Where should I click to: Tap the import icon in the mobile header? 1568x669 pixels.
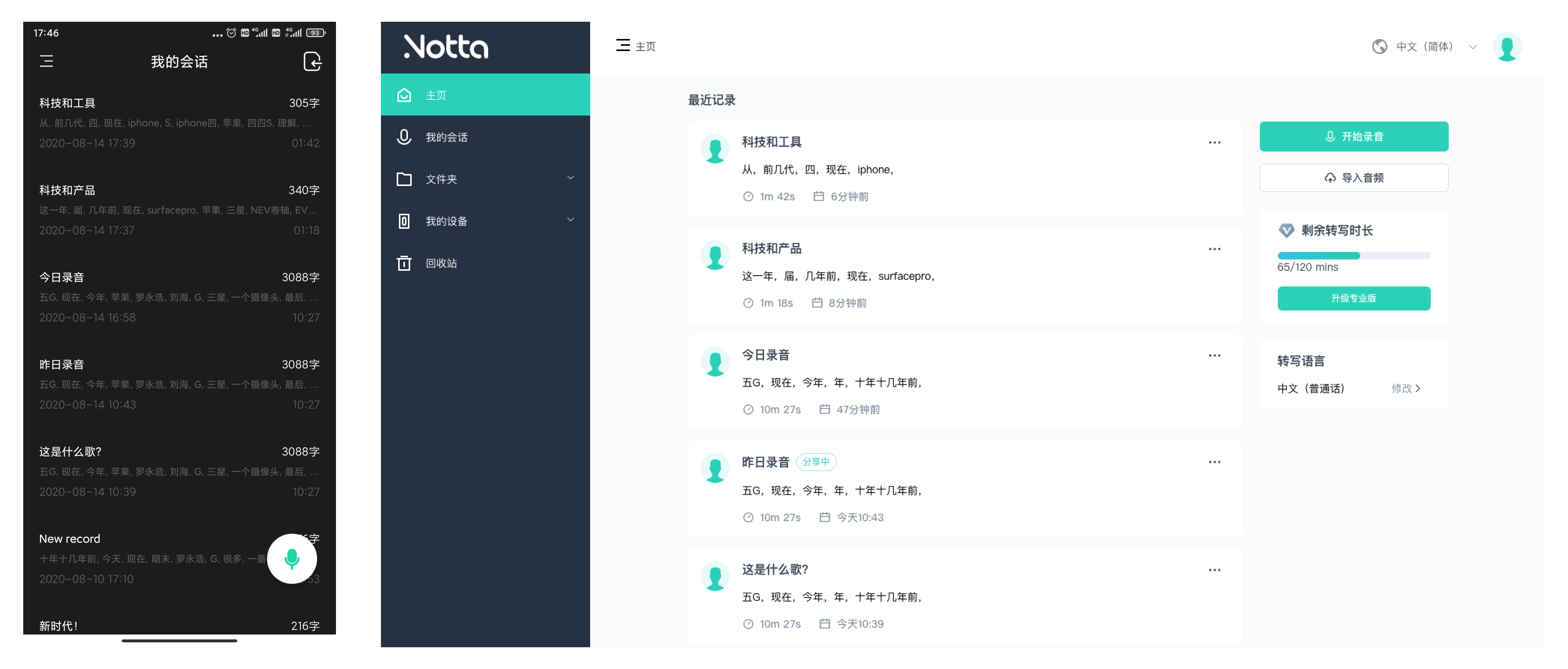coord(312,61)
